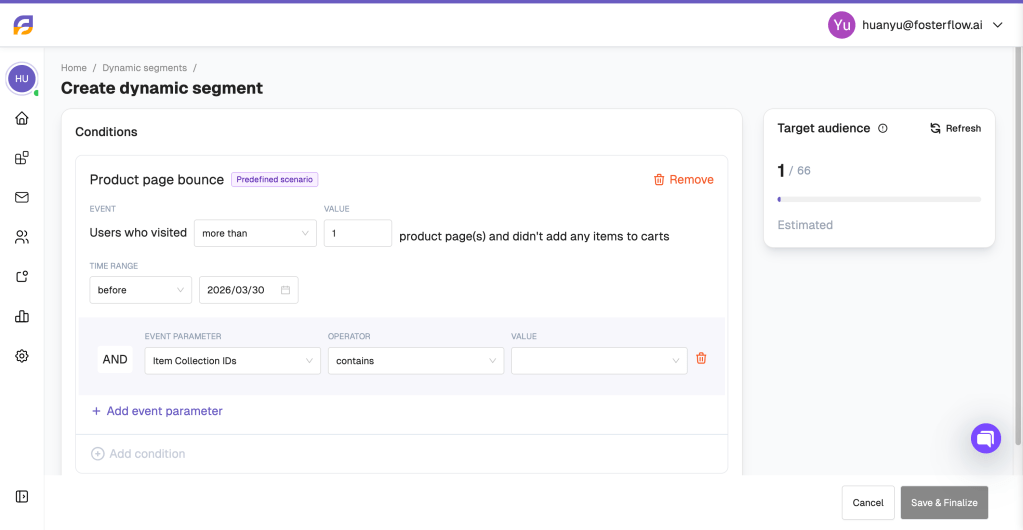Click the HU workspace avatar
Screen dimensions: 1023x530
(x=22, y=79)
